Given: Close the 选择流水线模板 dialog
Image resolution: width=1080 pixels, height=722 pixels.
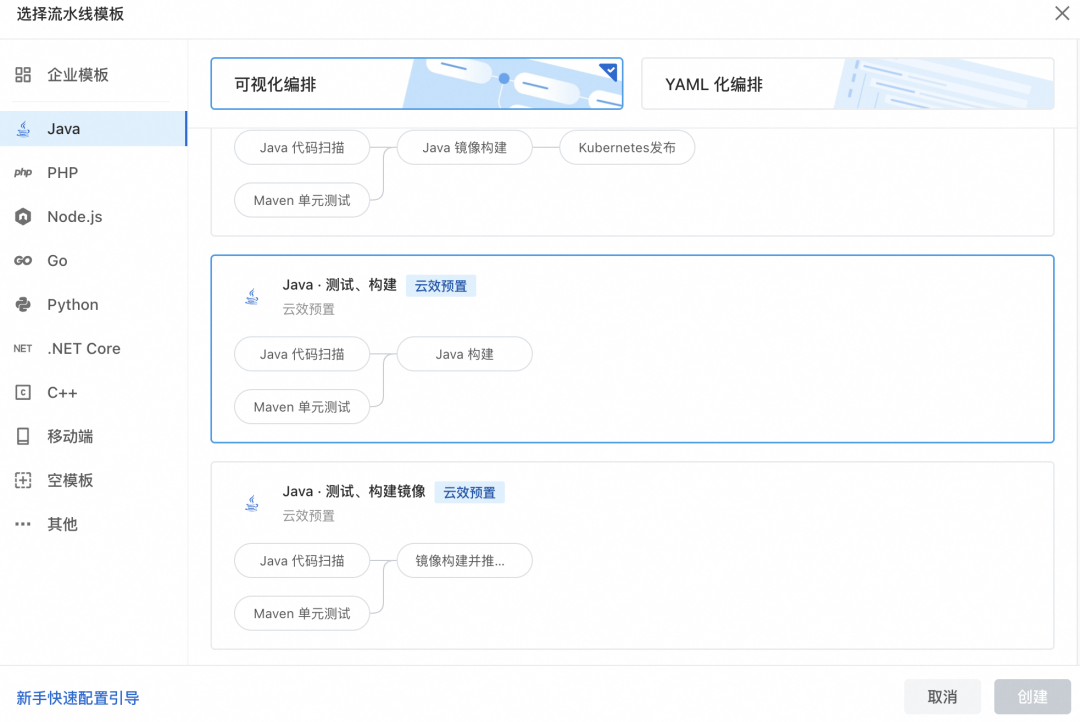Looking at the screenshot, I should coord(1062,13).
